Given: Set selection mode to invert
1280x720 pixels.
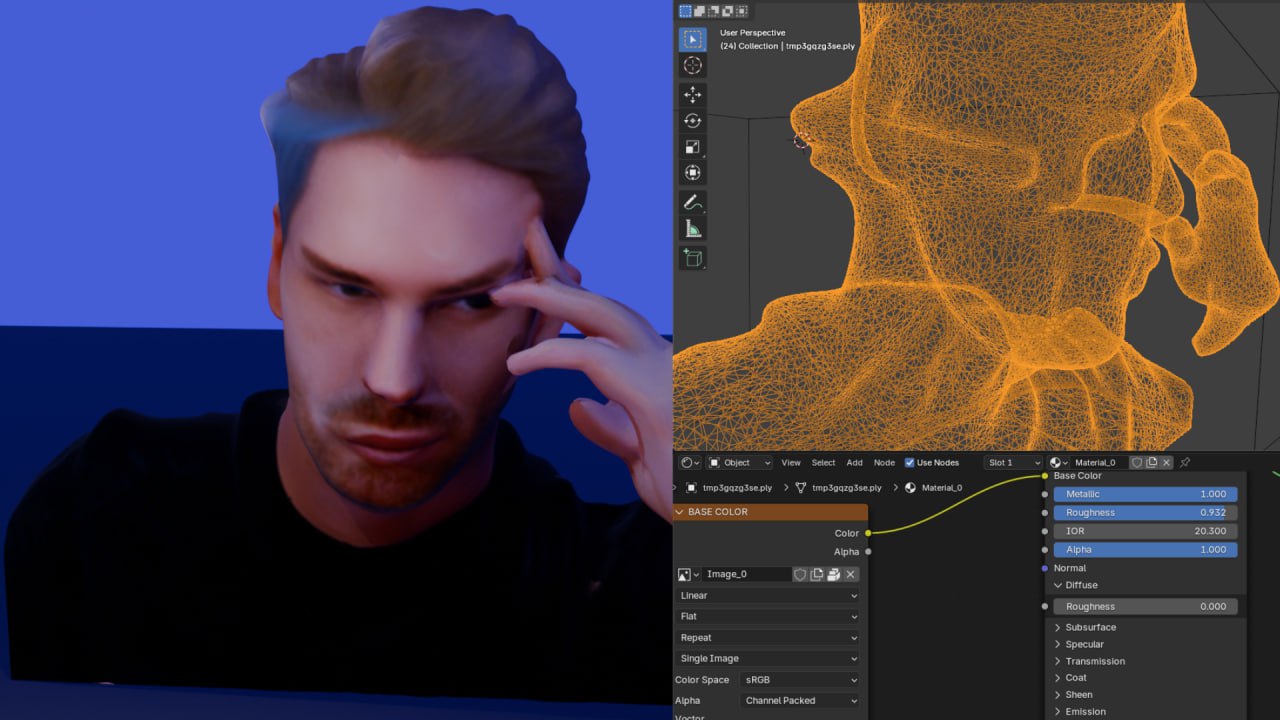Looking at the screenshot, I should [728, 11].
